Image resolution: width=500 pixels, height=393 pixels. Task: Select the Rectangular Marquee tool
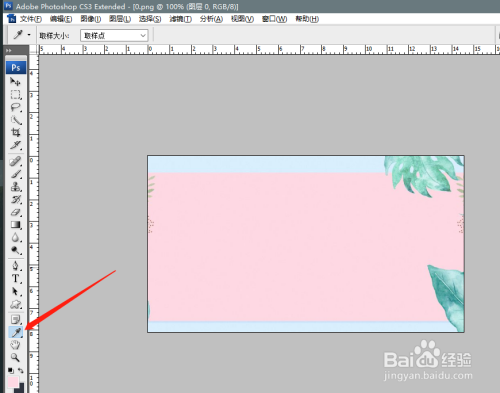click(x=15, y=95)
